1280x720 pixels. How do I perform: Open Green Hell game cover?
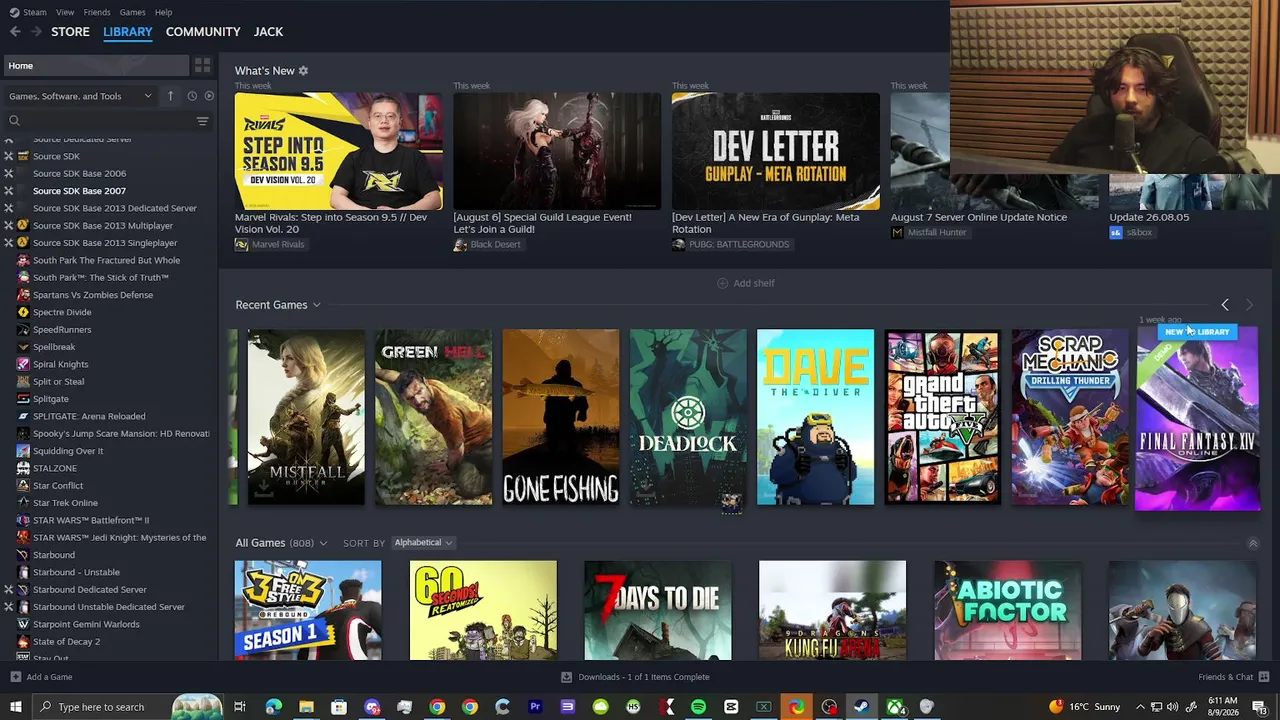[433, 417]
